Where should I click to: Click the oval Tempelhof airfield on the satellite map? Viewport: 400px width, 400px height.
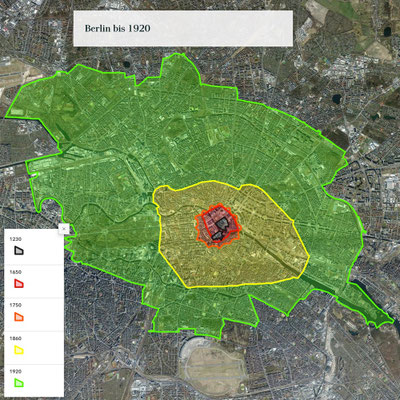point(213,367)
